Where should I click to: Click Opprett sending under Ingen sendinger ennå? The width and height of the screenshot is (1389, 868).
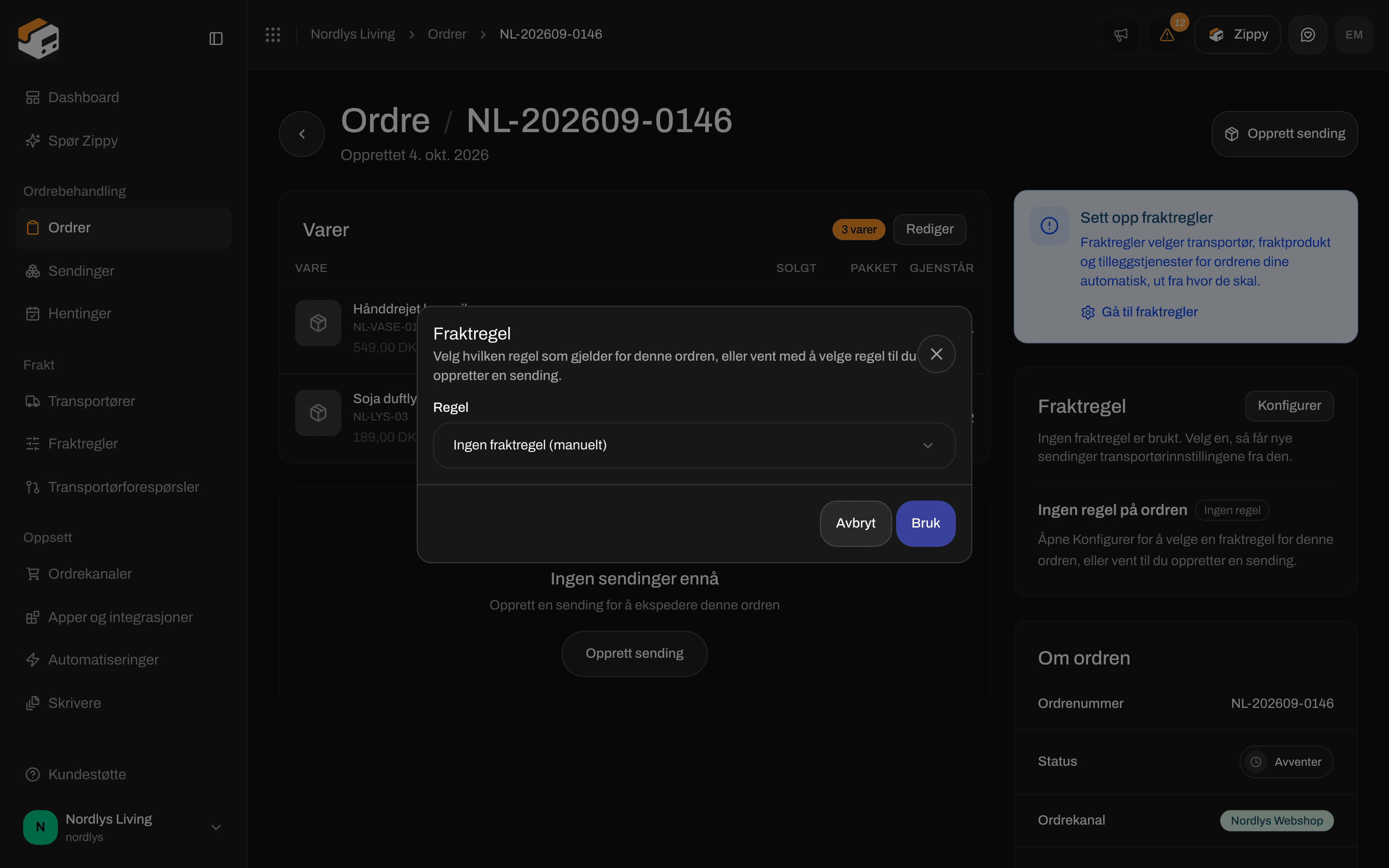(x=634, y=653)
